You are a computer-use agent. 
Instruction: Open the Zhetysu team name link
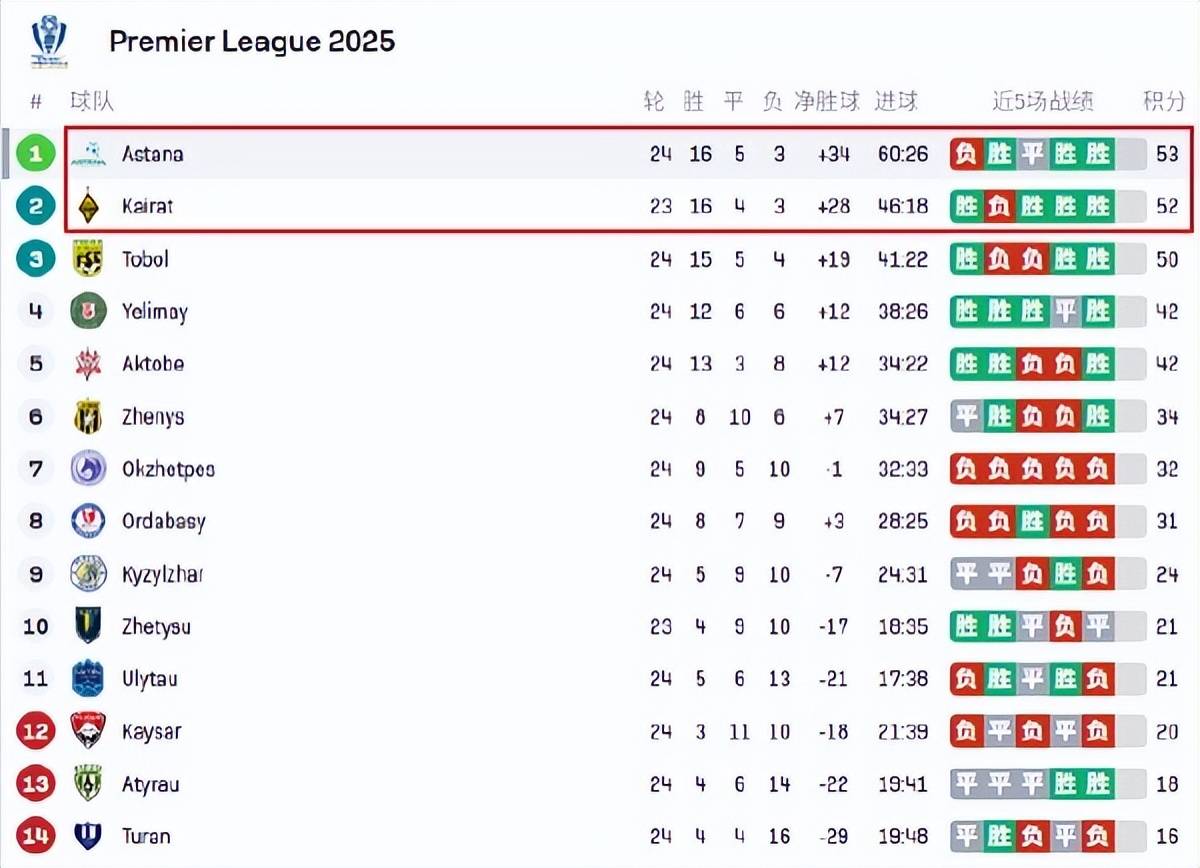[156, 627]
